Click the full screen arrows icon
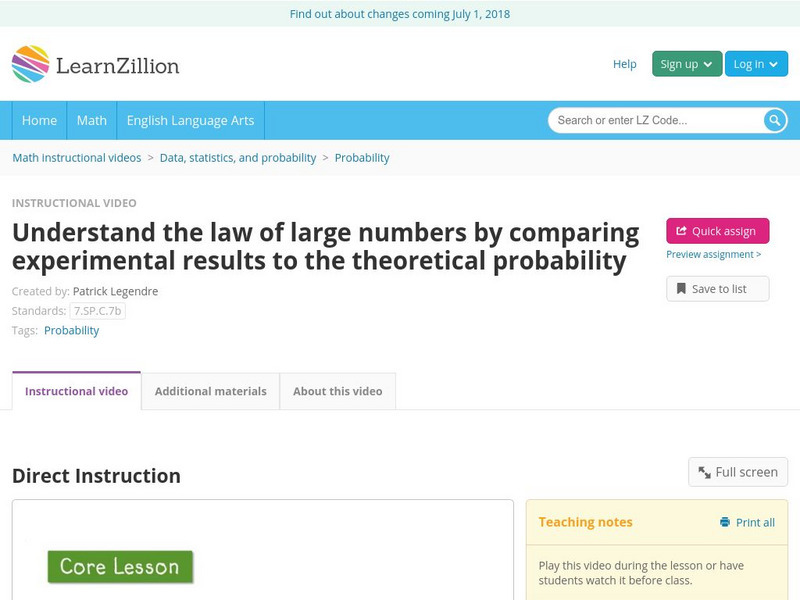800x600 pixels. coord(705,471)
